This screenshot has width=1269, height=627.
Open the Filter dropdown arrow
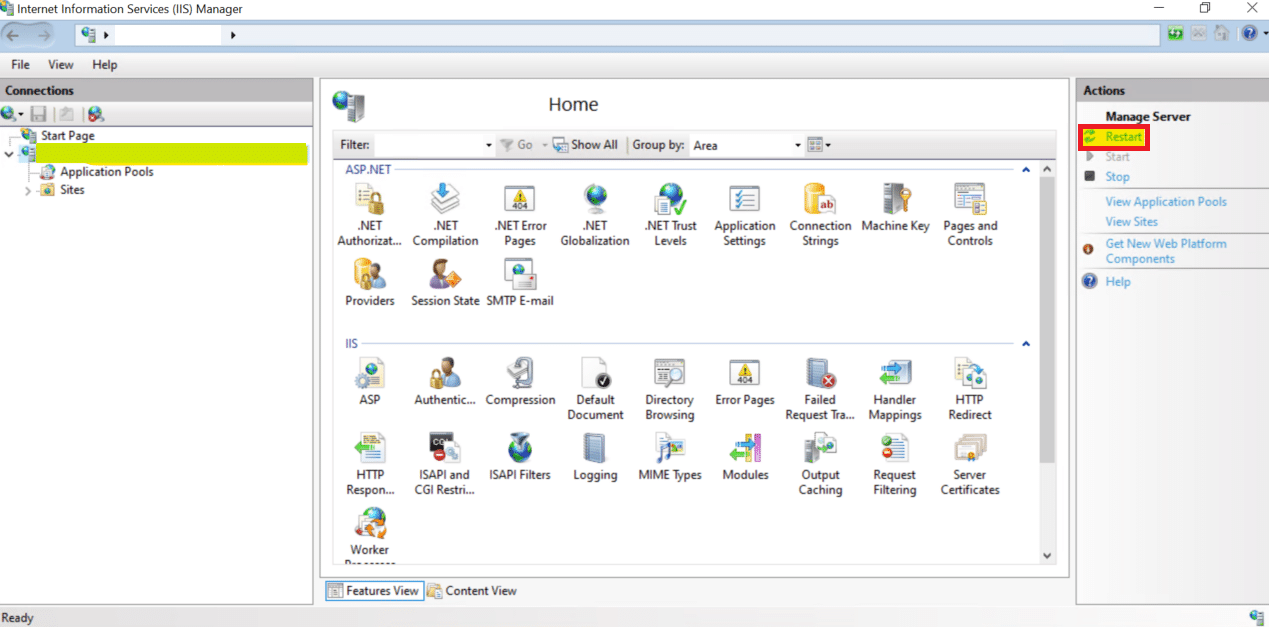(x=489, y=145)
